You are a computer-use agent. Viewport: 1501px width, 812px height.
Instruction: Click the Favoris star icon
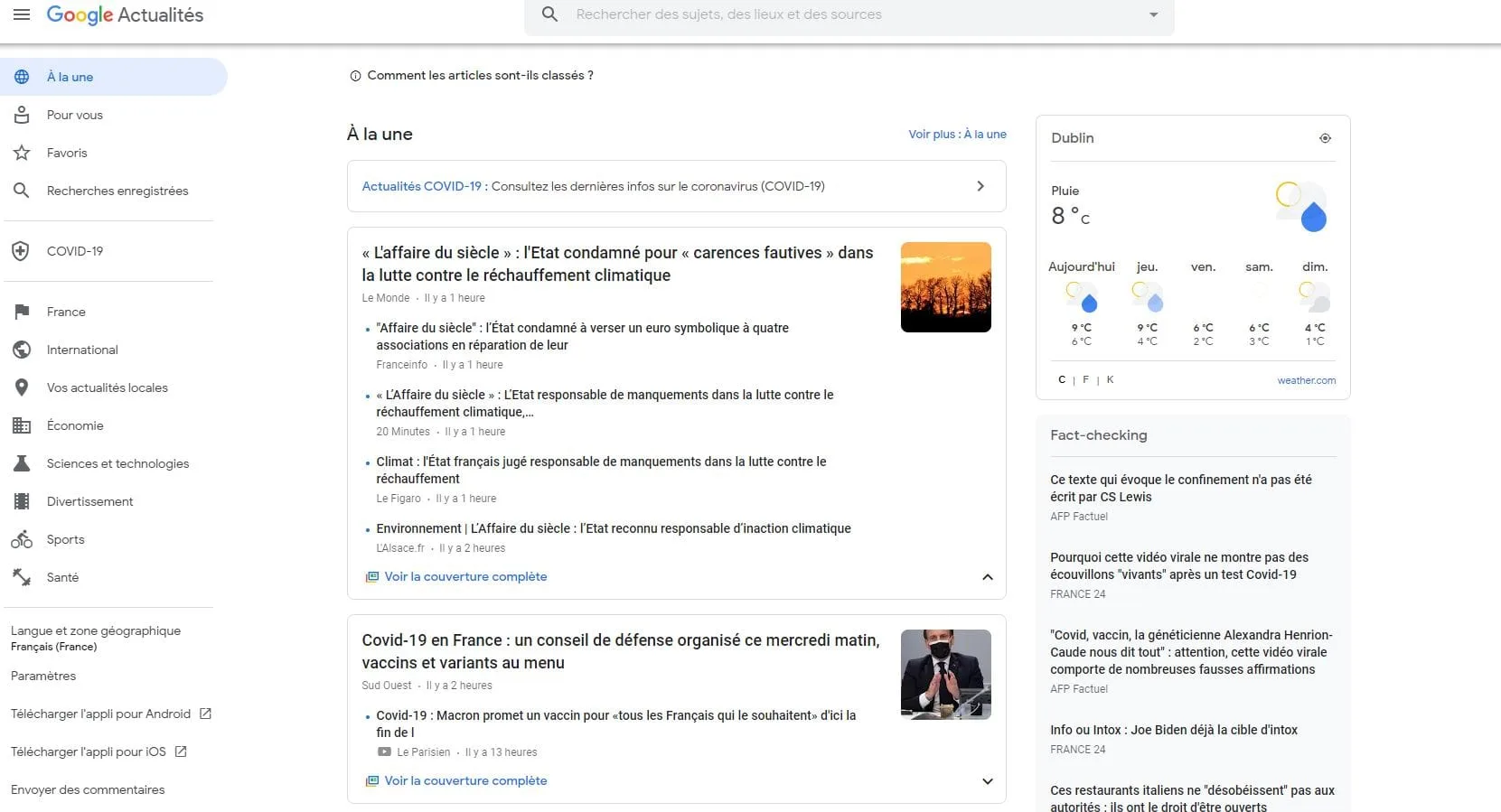[x=22, y=153]
